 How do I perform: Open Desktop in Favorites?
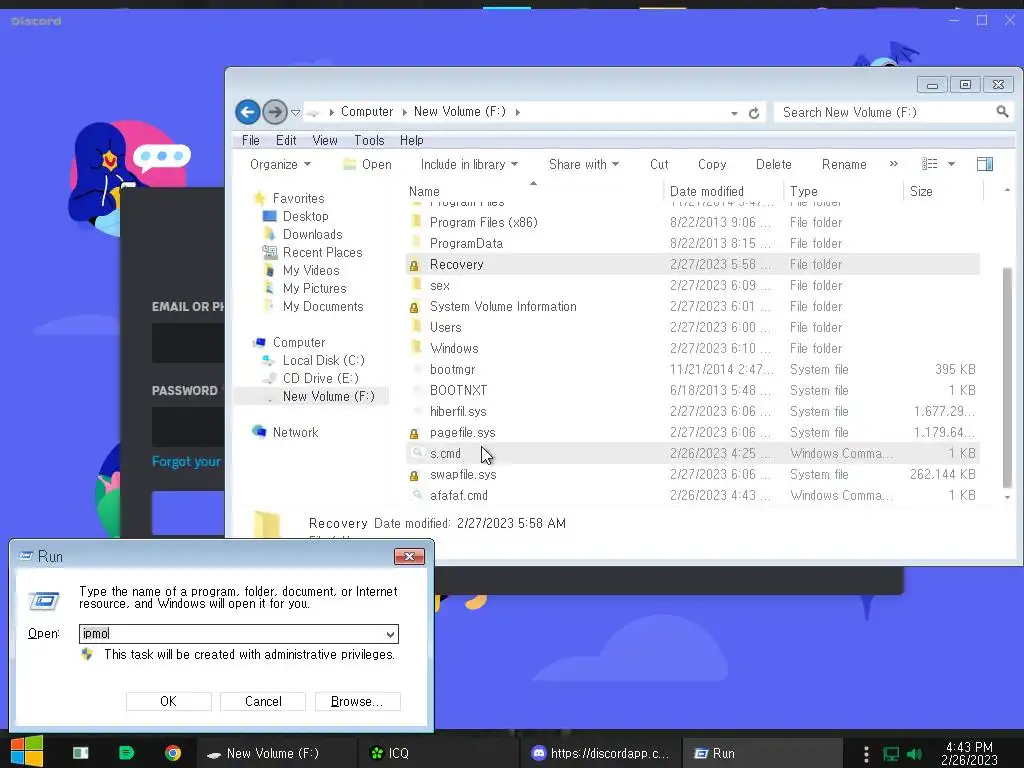point(305,216)
